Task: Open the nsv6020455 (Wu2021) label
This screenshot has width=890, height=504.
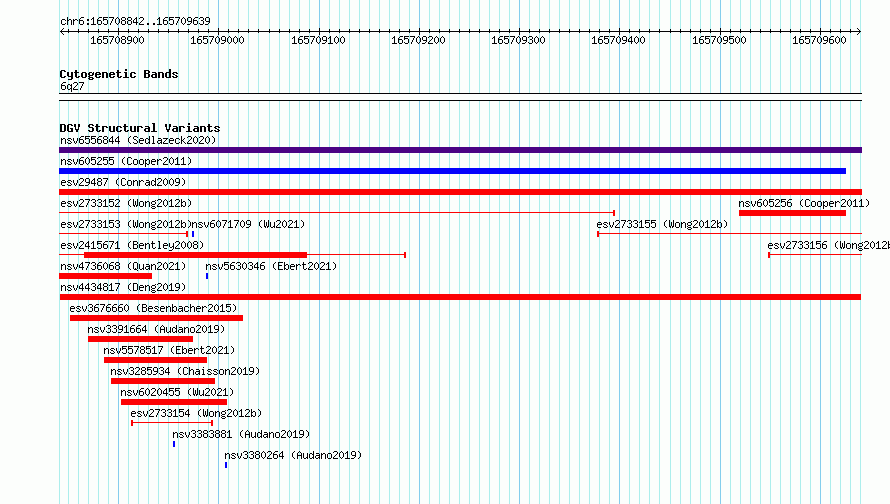Action: coord(177,392)
